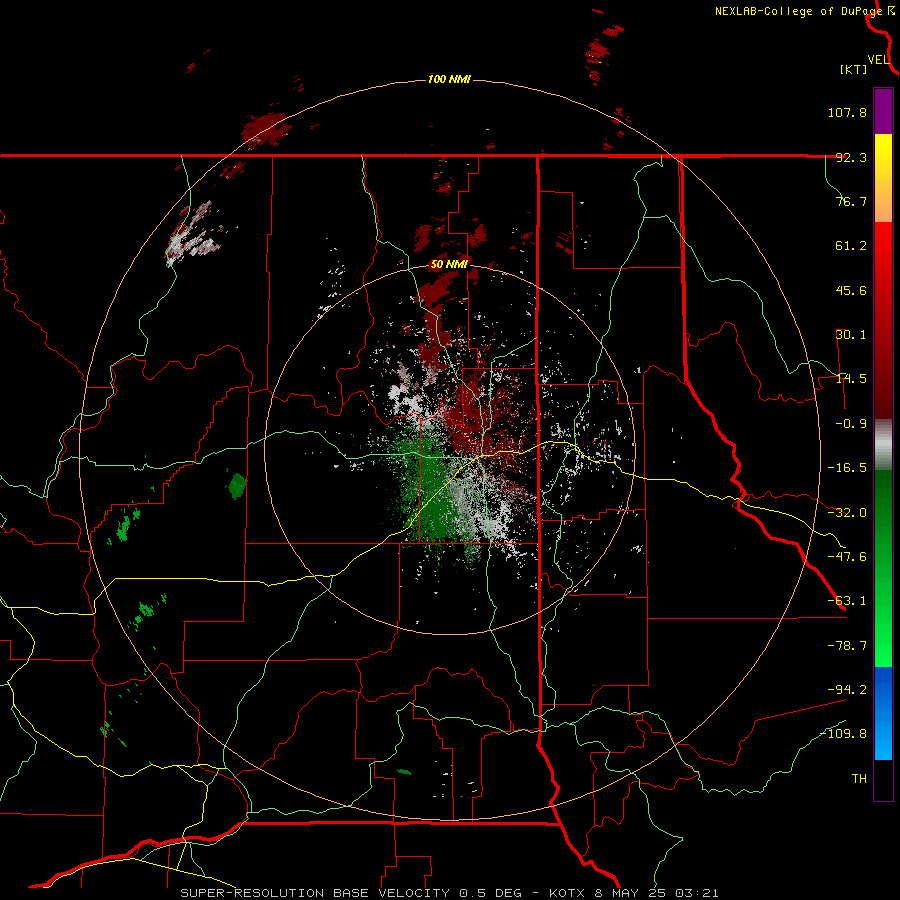Click the [KT] units label

[x=854, y=69]
